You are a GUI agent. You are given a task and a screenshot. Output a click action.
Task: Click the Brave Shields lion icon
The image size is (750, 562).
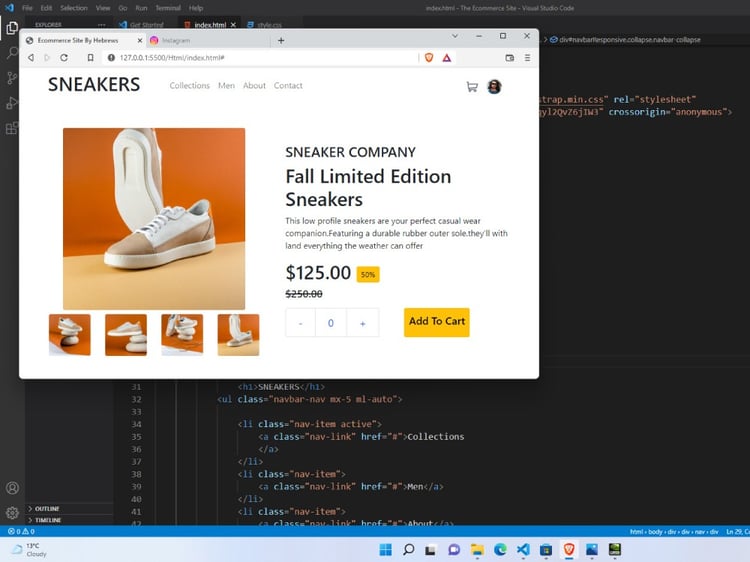[429, 58]
